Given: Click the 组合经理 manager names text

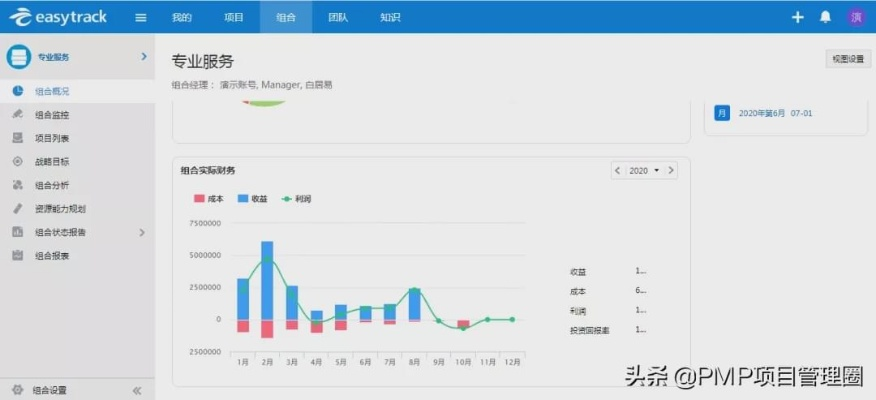Looking at the screenshot, I should tap(275, 85).
